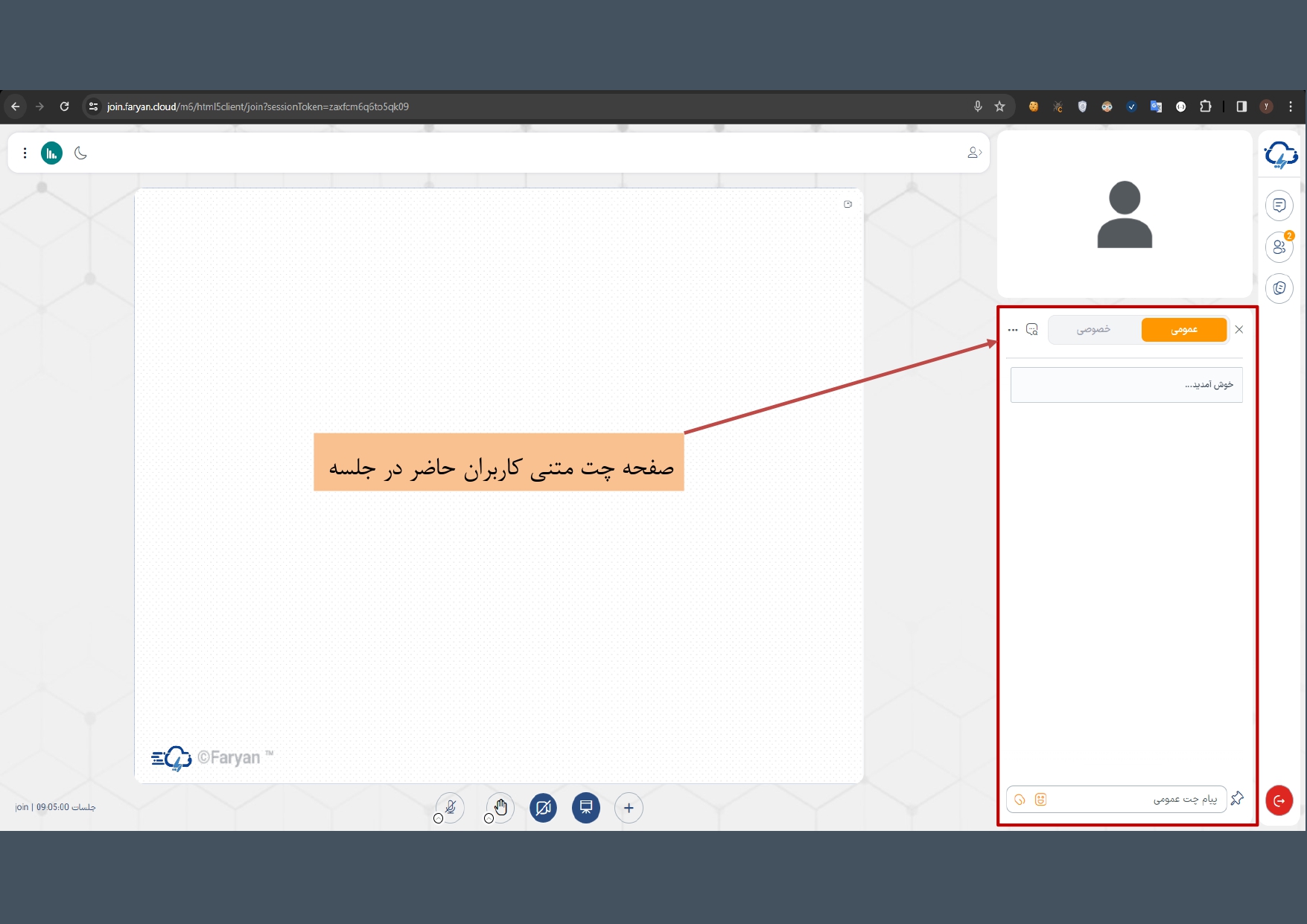1307x924 pixels.
Task: Raise hand using the hand icon
Action: click(500, 807)
